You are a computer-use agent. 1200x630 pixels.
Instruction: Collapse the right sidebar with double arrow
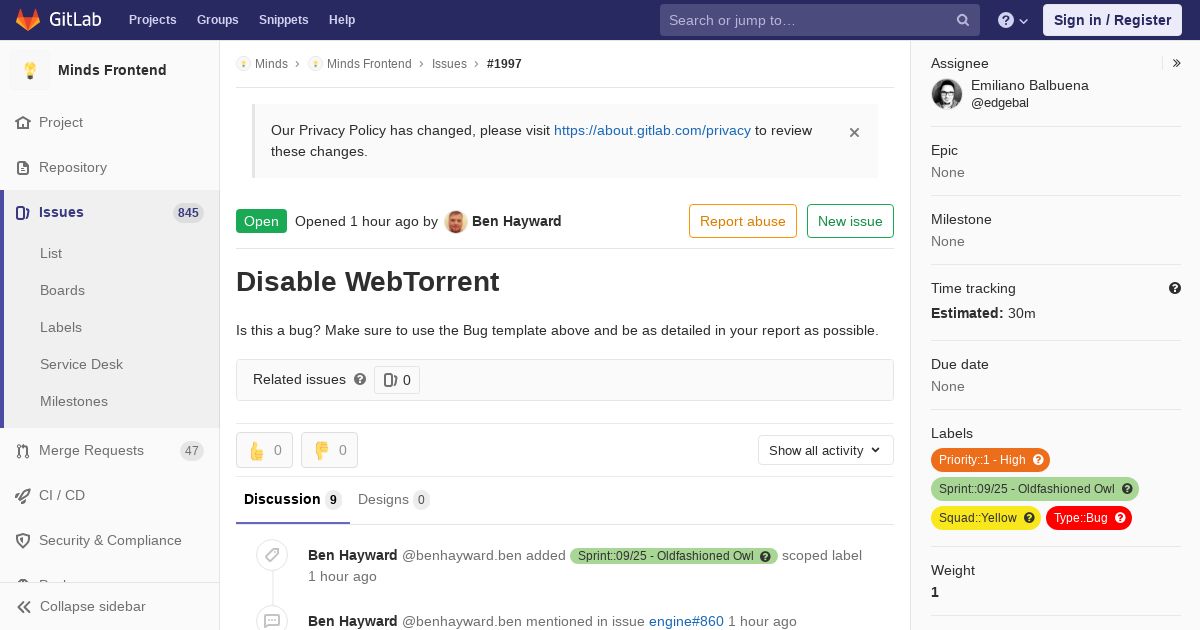(x=1177, y=63)
